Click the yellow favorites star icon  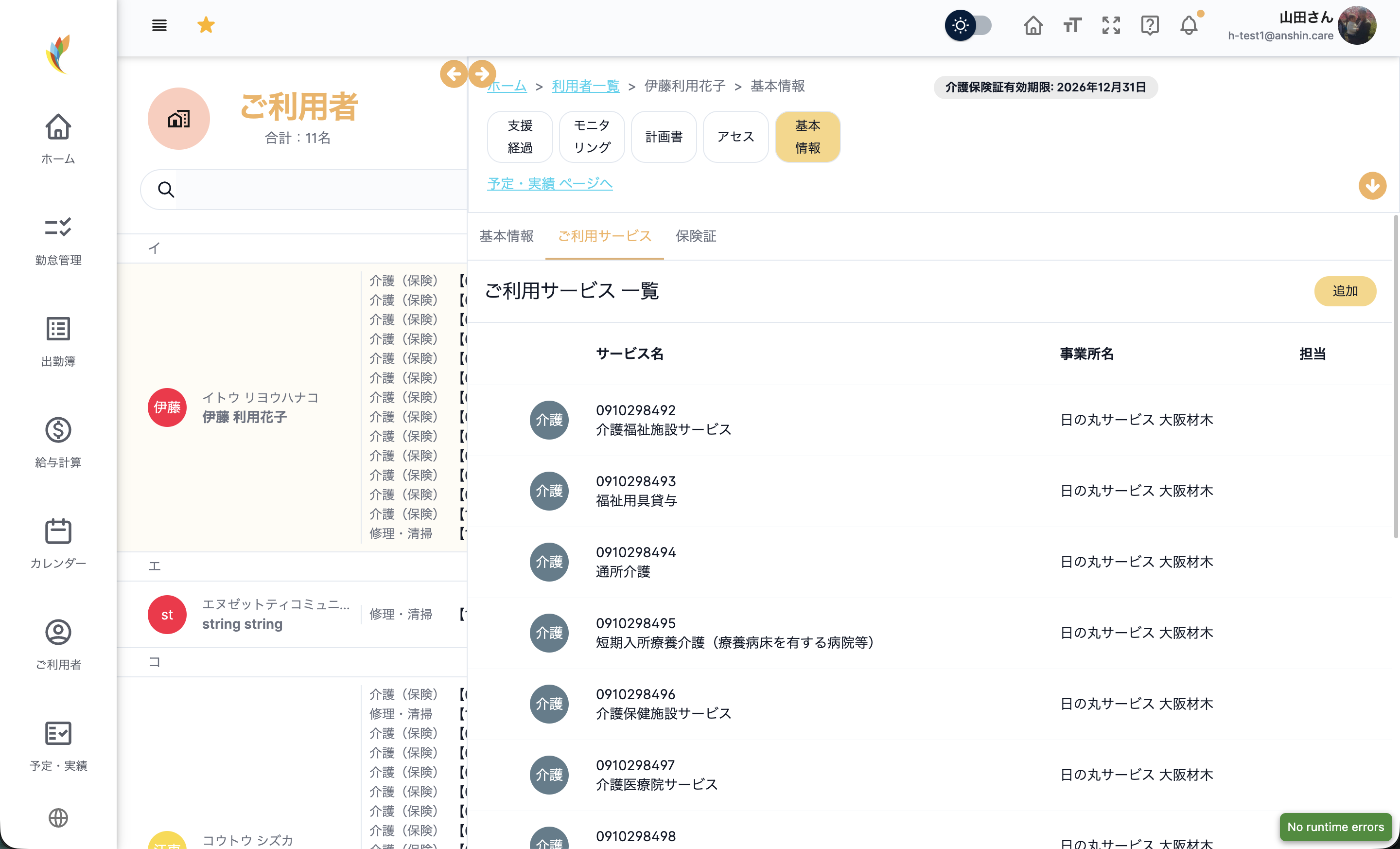[206, 25]
